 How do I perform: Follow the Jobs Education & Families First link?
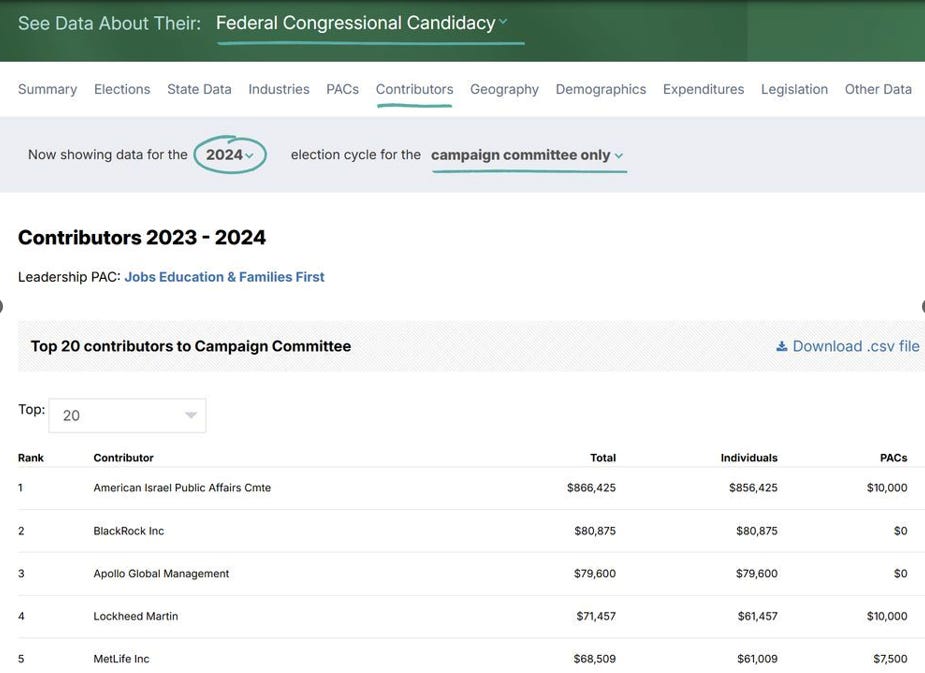pos(224,277)
